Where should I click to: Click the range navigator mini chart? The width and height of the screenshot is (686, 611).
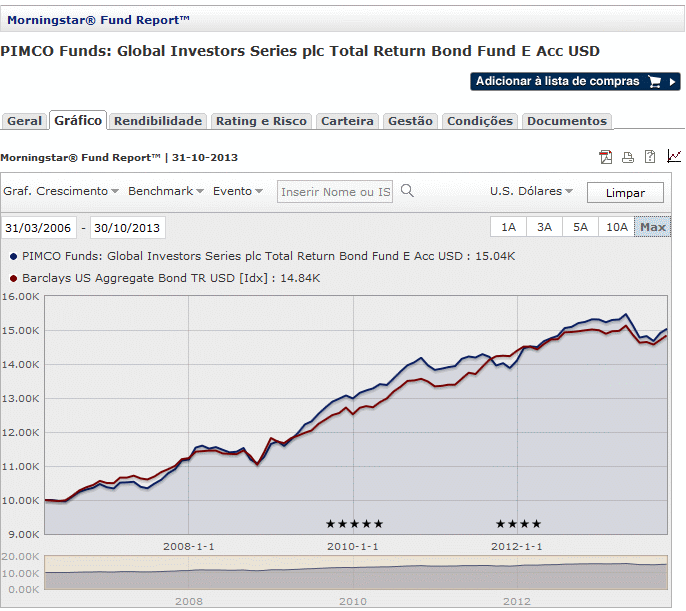coord(356,573)
